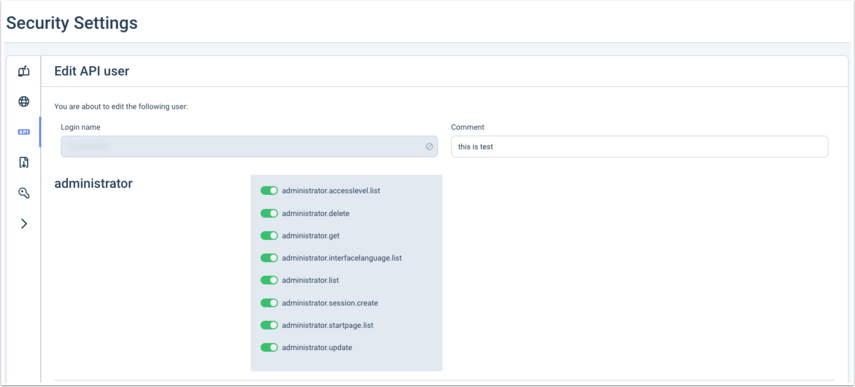Switch off administrator.interfacelanguage.list
855x387 pixels.
pyautogui.click(x=269, y=258)
